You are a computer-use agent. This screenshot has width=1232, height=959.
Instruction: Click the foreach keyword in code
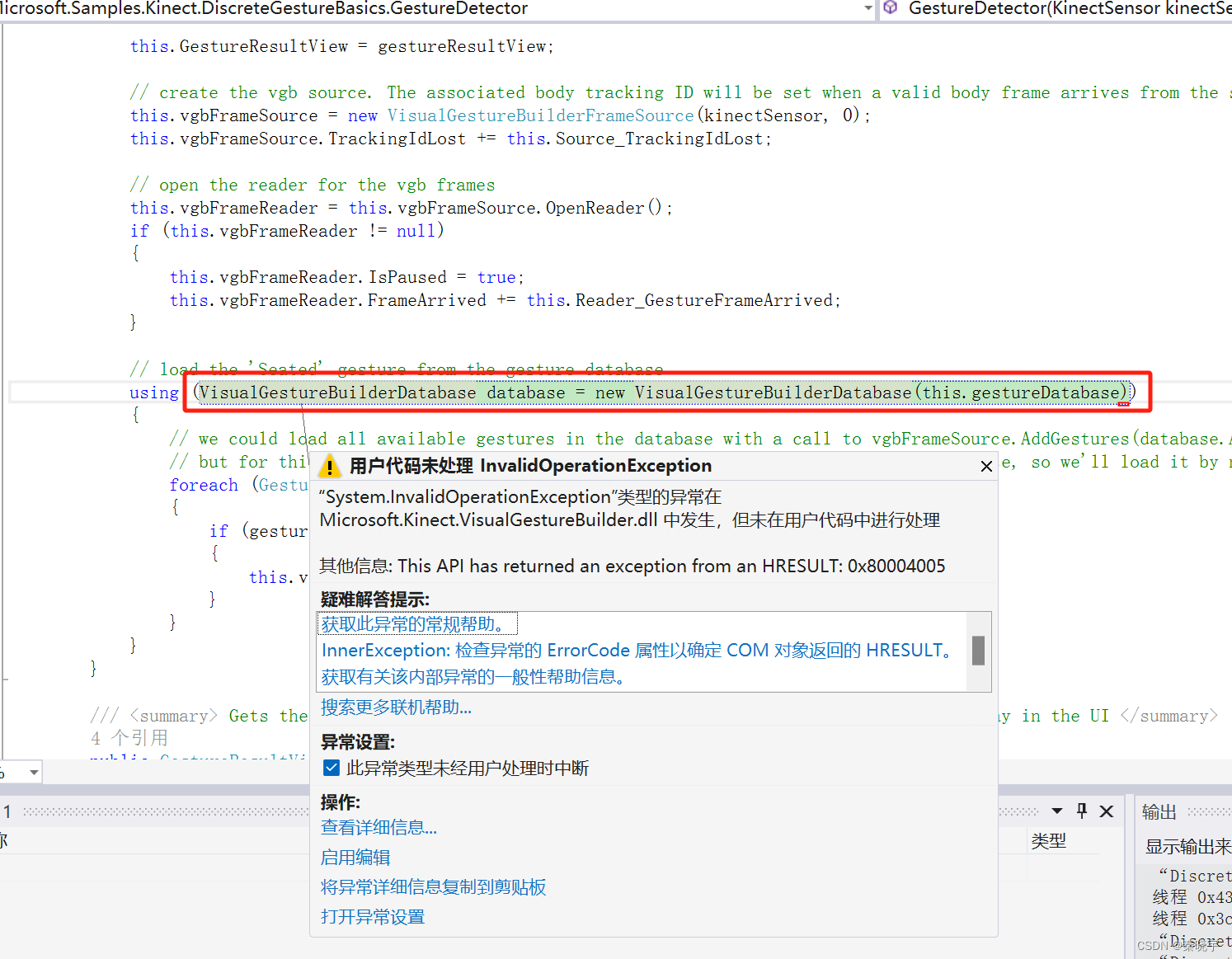point(204,485)
